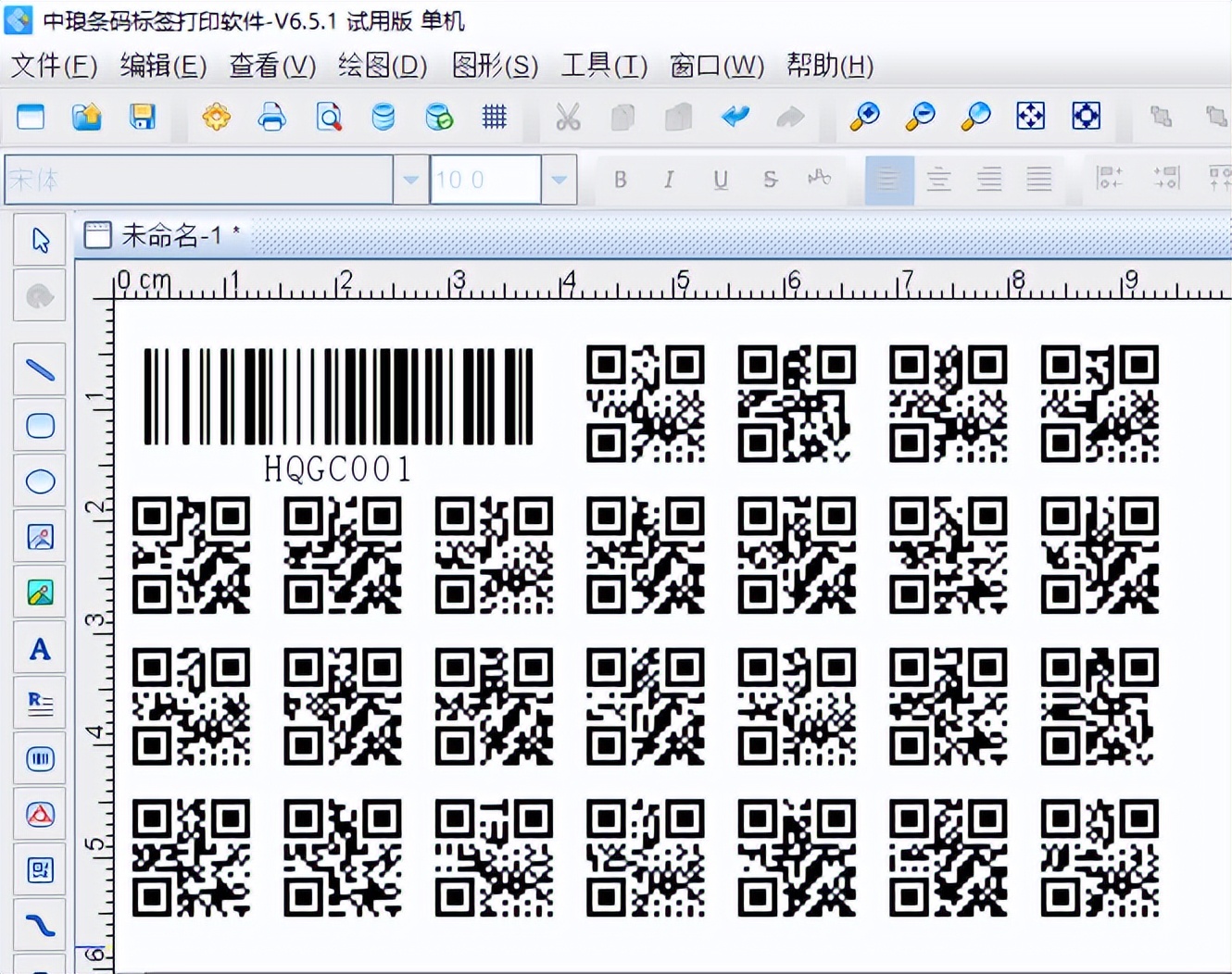Select the Rich Text tool
The height and width of the screenshot is (974, 1232).
tap(40, 704)
